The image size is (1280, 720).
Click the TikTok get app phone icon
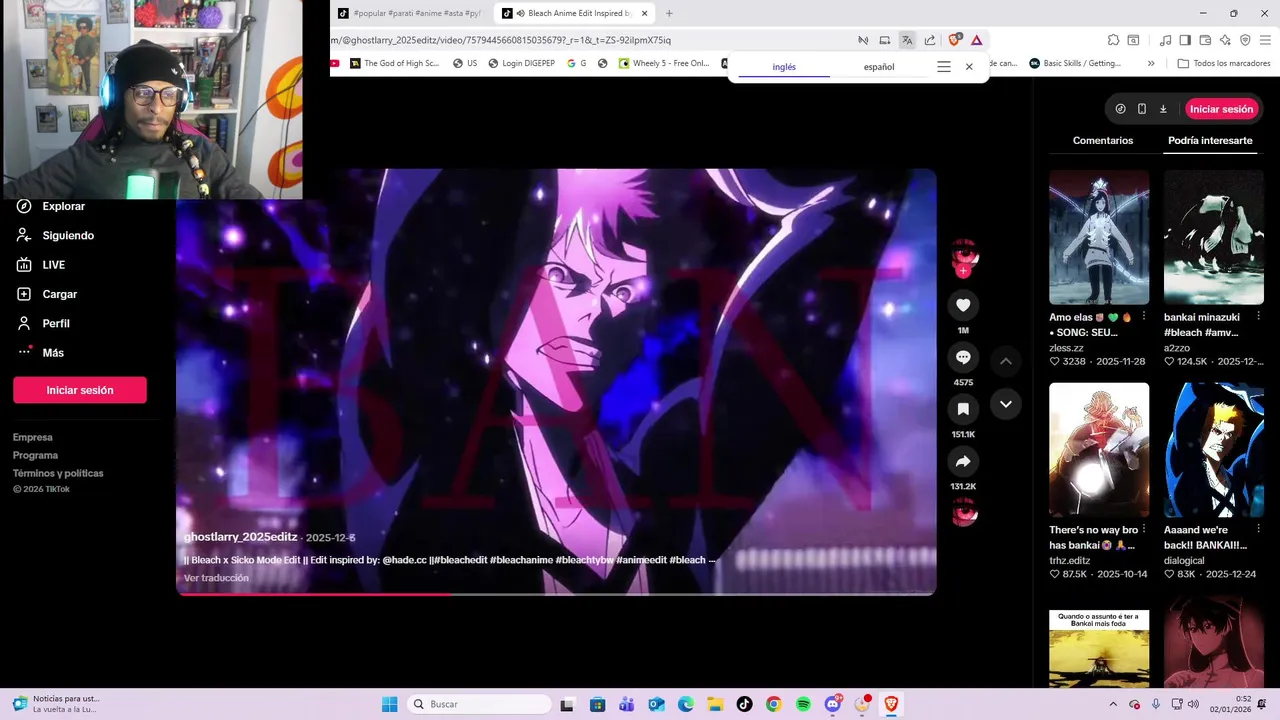pos(1142,109)
